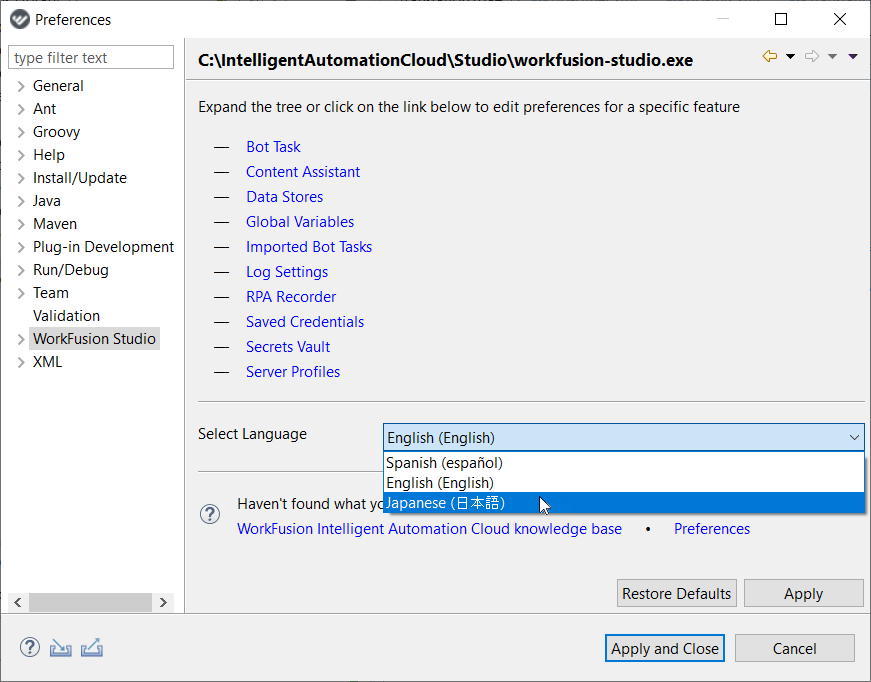This screenshot has height=682, width=871.
Task: Expand the General tree node
Action: 21,86
